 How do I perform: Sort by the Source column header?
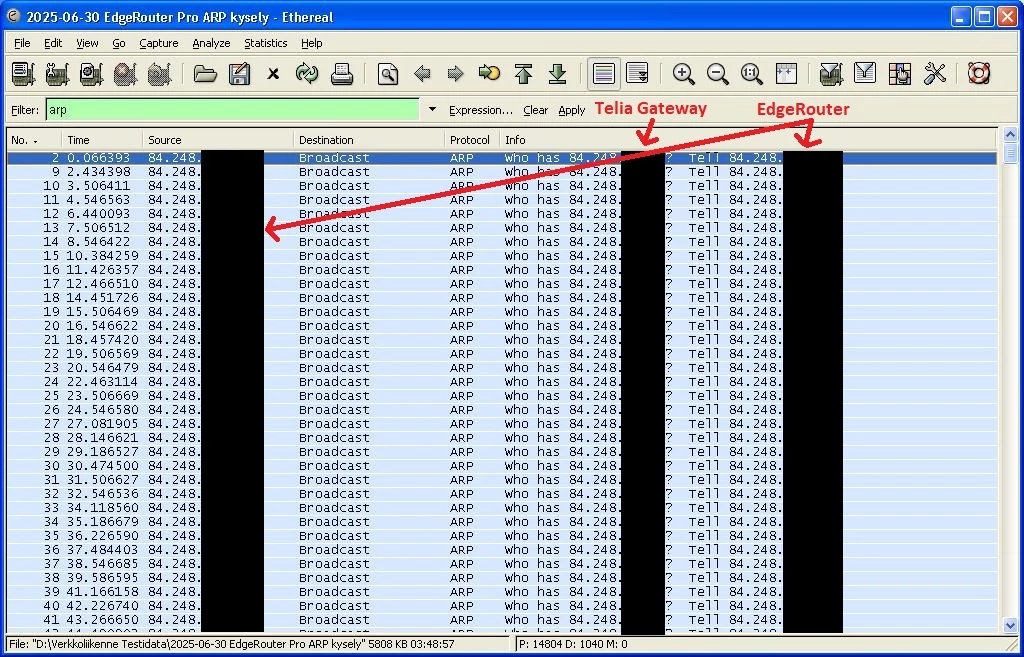click(217, 140)
